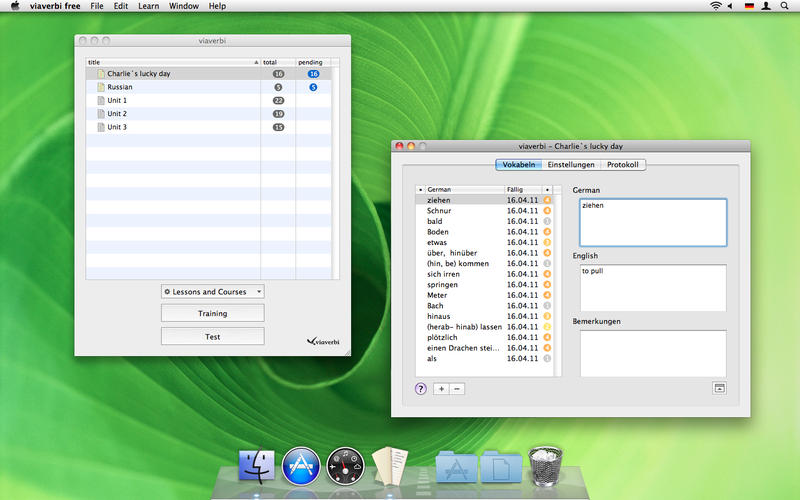The image size is (800, 500).
Task: Select the Russian lesson row
Action: pyautogui.click(x=209, y=87)
